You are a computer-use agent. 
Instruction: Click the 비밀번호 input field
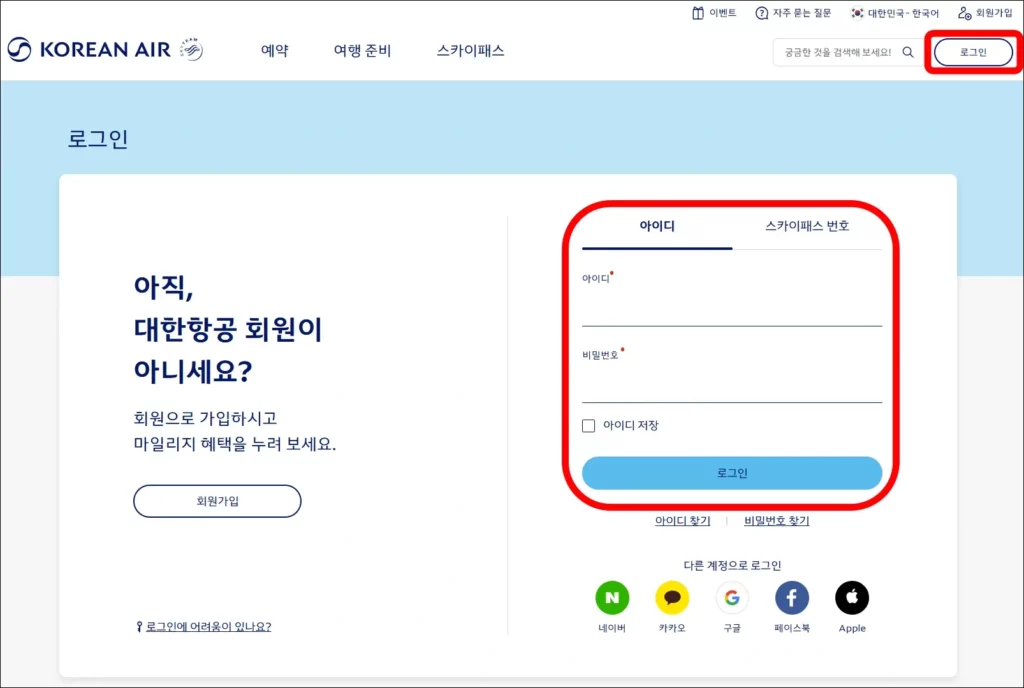(732, 384)
